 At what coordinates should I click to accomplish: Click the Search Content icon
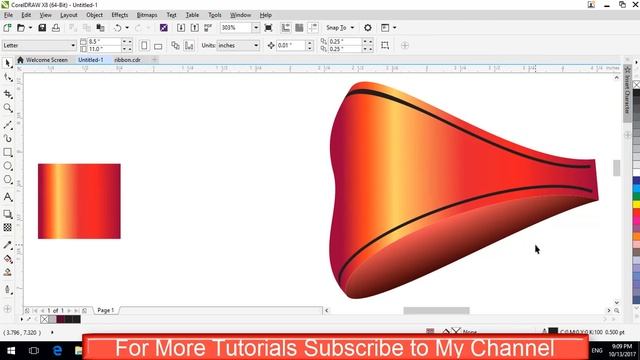(x=164, y=28)
